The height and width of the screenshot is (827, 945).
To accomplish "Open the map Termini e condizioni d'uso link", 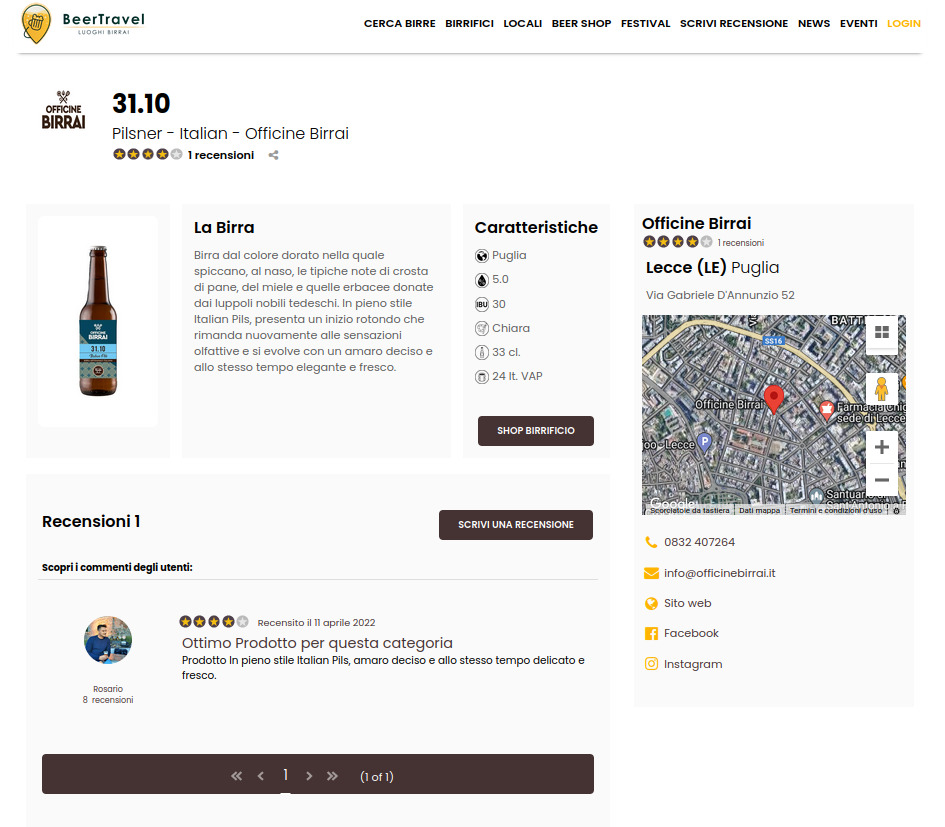I will coord(836,511).
